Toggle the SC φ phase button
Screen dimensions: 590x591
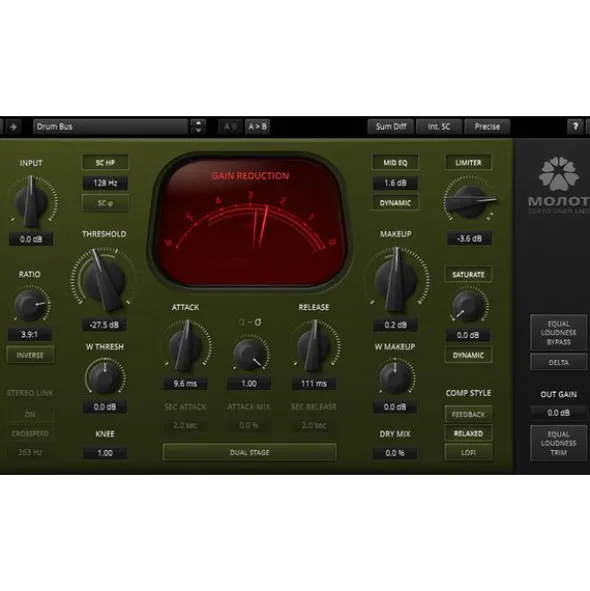(x=105, y=203)
